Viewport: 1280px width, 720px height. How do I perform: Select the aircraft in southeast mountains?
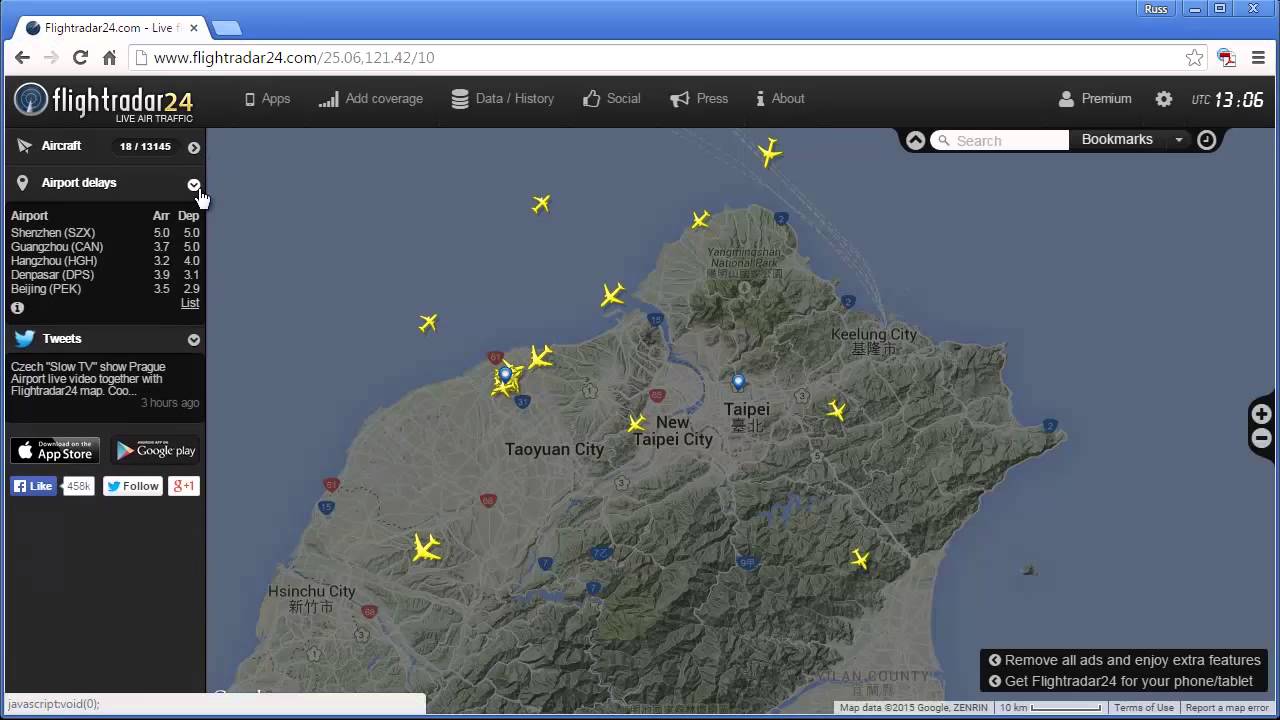pyautogui.click(x=860, y=560)
